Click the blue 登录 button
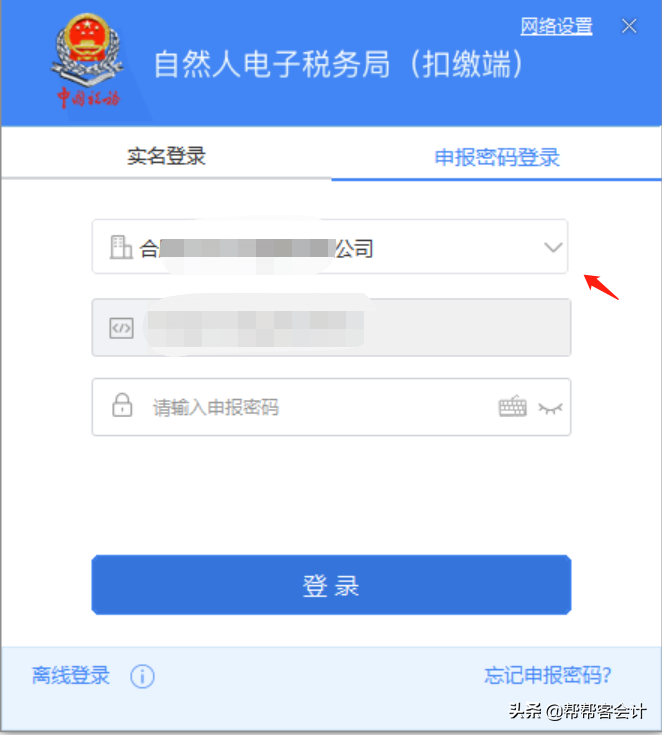Viewport: 662px width, 735px height. pyautogui.click(x=331, y=585)
